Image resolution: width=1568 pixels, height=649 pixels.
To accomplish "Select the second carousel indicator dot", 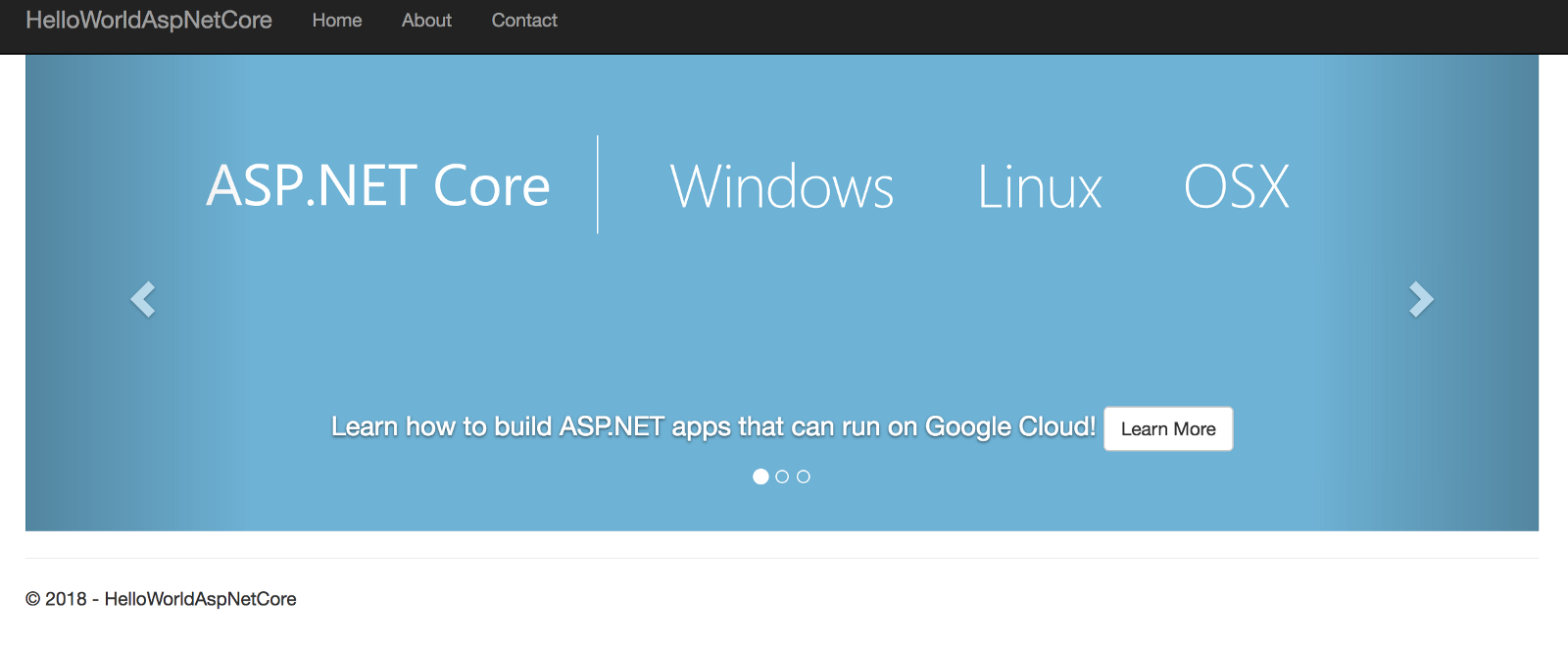I will point(782,476).
